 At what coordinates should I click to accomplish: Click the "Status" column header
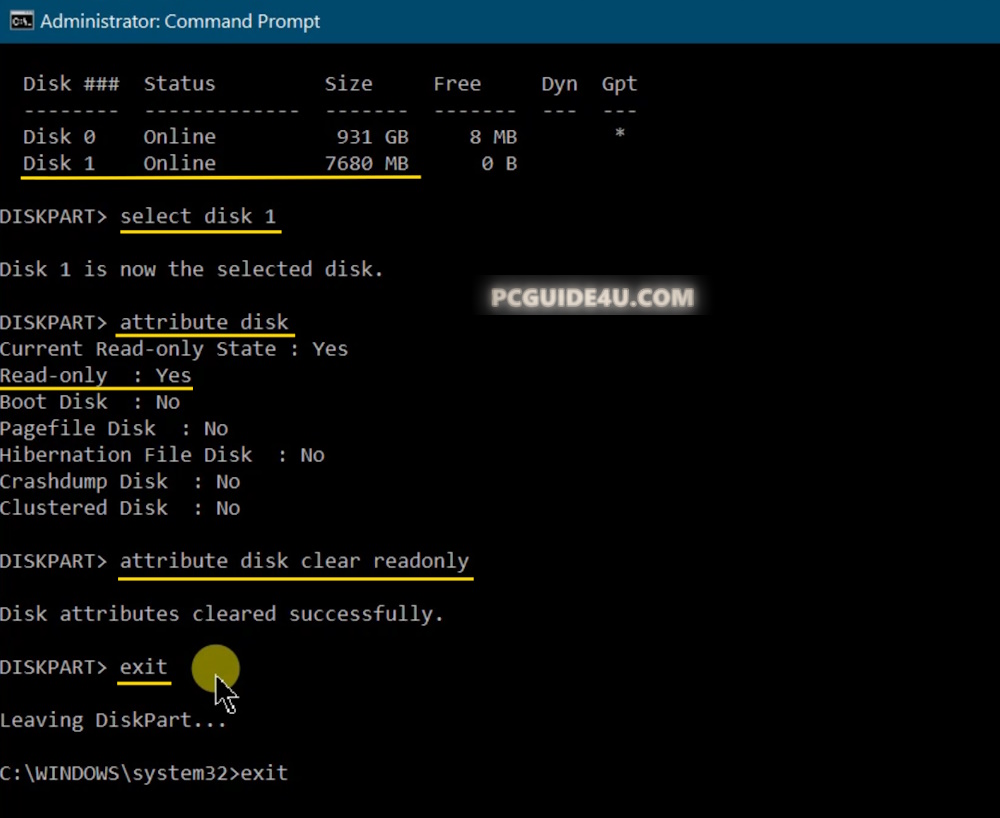[179, 84]
